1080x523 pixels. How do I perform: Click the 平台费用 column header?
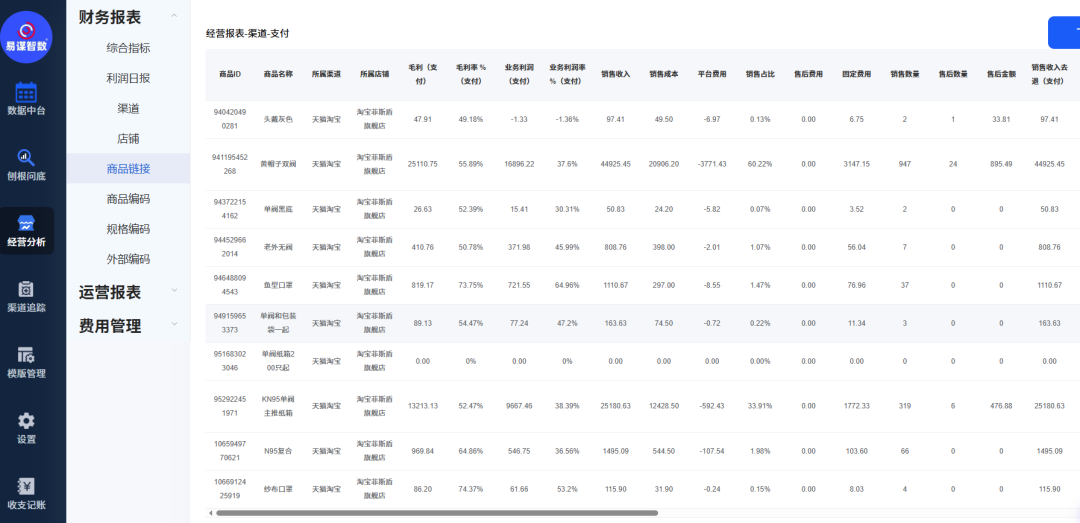coord(712,74)
